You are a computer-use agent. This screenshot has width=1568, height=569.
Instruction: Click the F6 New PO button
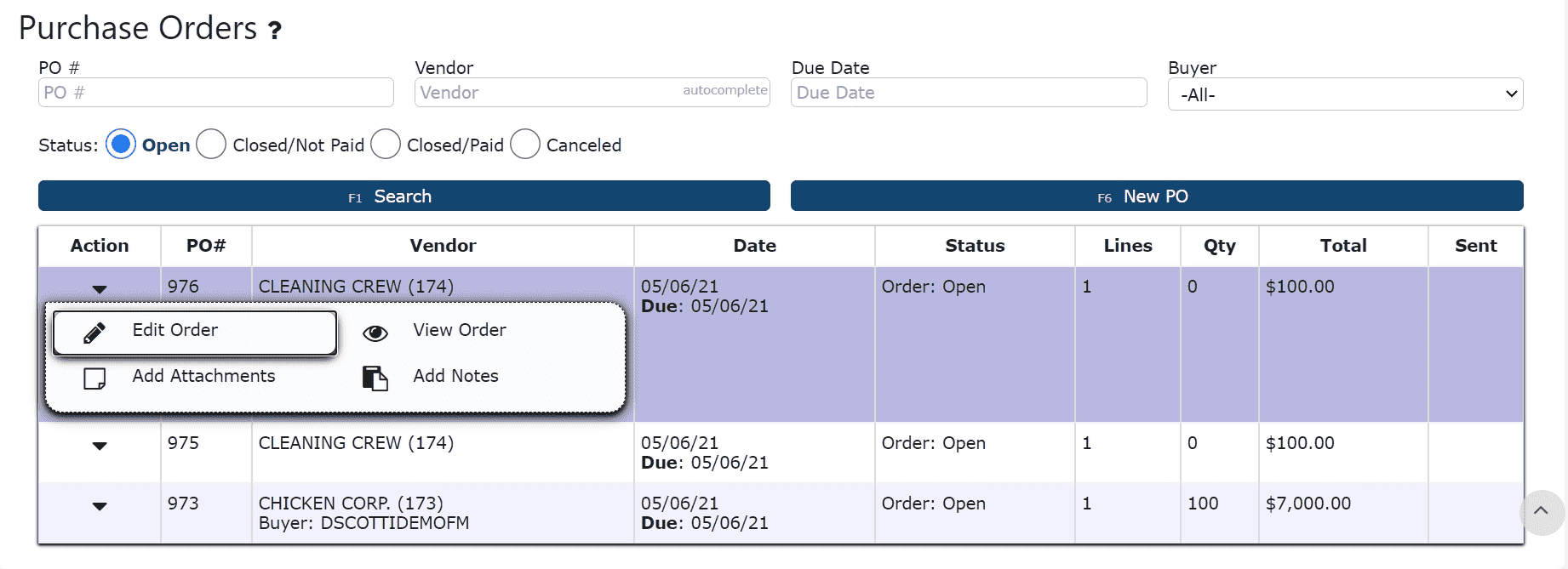(1157, 196)
